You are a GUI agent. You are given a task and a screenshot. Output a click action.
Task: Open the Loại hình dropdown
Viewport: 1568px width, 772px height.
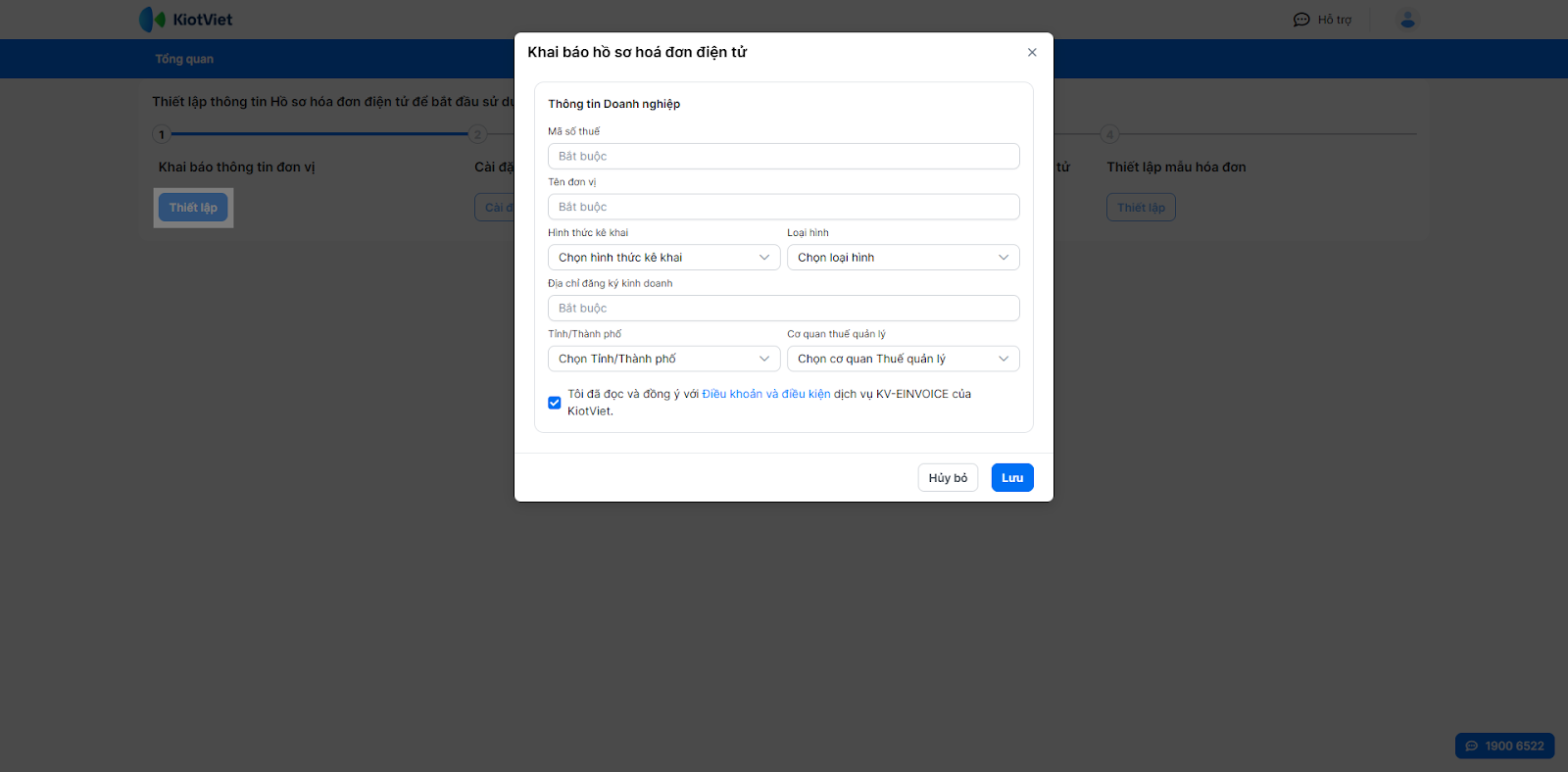click(x=903, y=258)
